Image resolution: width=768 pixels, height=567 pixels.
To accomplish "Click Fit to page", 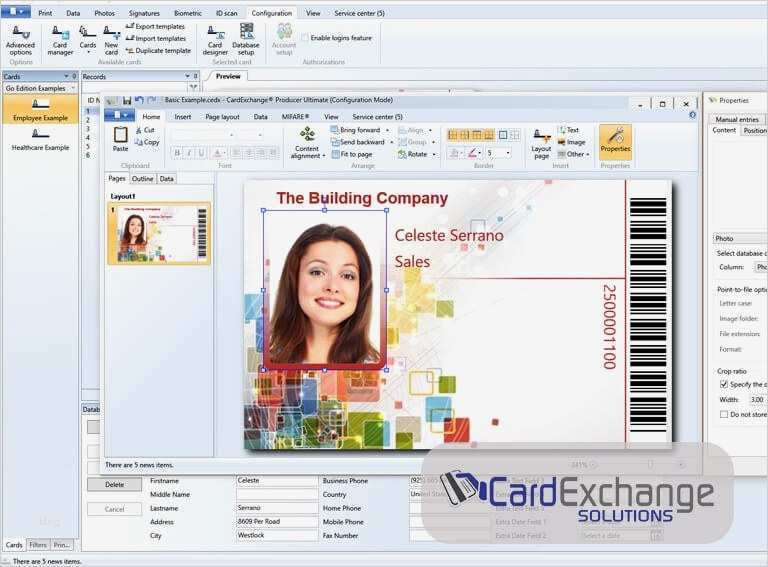I will [352, 154].
